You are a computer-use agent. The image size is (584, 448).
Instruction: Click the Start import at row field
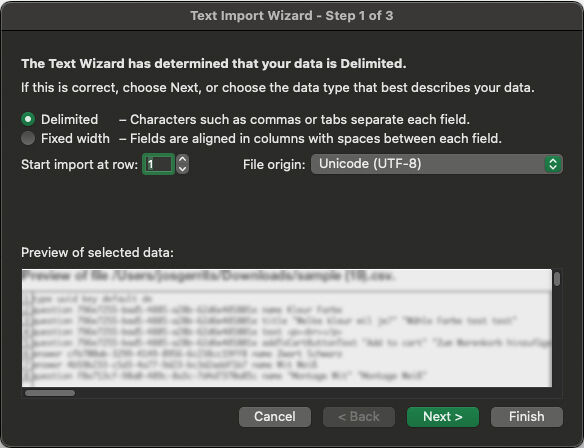(158, 164)
